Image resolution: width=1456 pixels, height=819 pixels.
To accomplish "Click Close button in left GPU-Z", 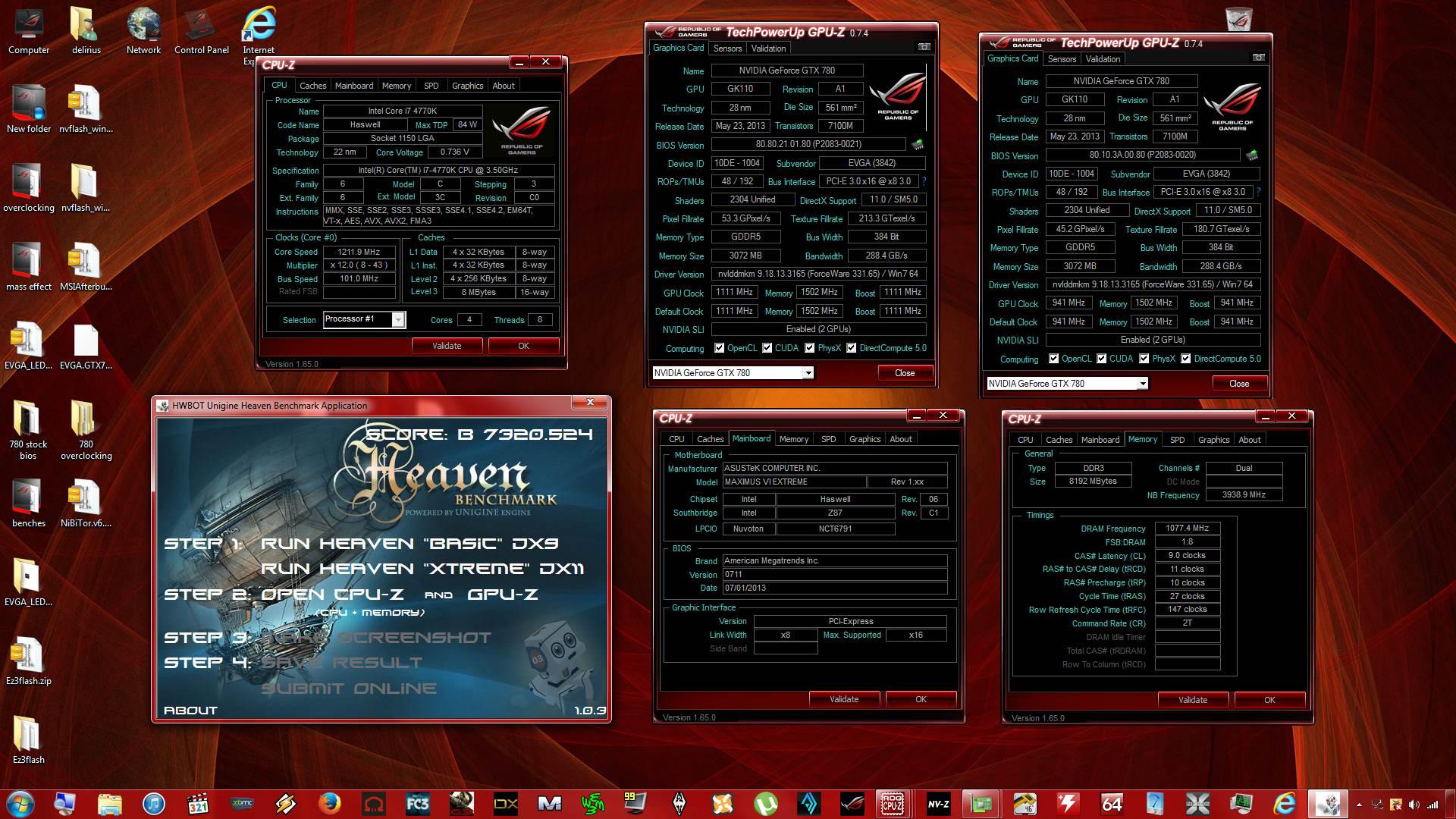I will pos(905,373).
